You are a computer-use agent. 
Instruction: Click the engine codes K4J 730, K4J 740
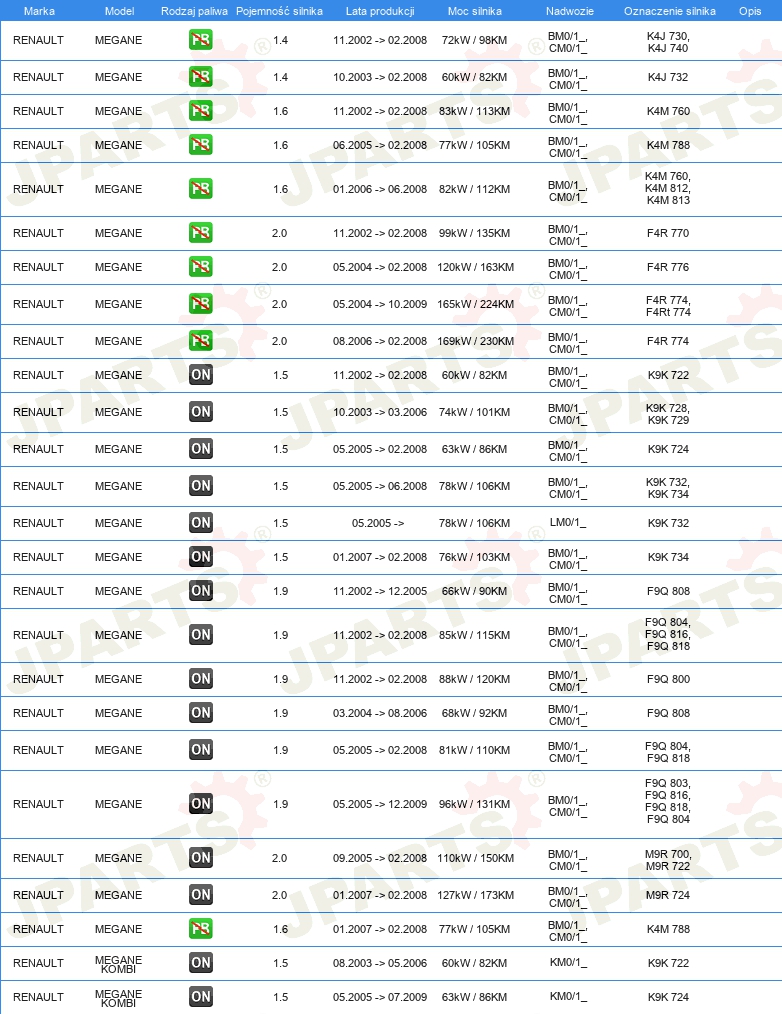point(668,42)
